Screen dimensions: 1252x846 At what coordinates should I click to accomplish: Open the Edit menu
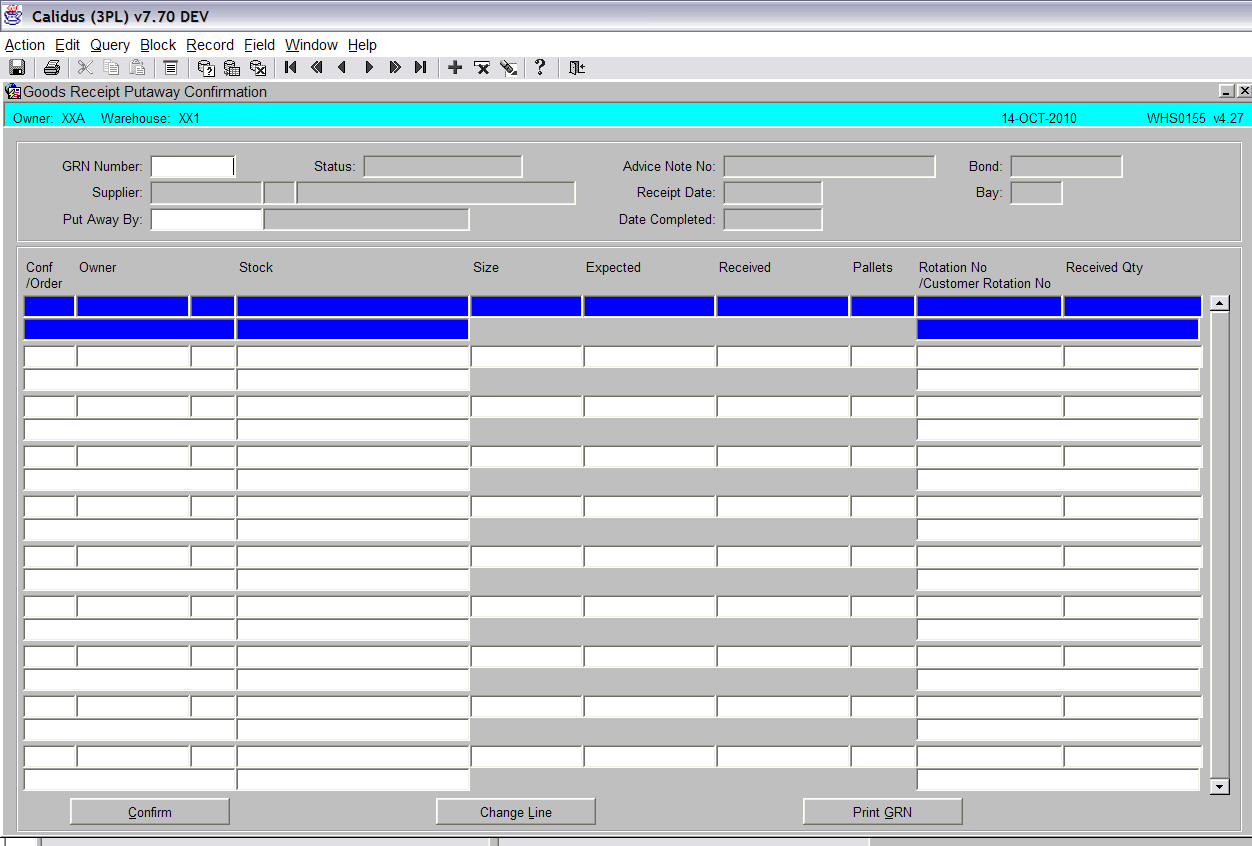click(x=67, y=45)
